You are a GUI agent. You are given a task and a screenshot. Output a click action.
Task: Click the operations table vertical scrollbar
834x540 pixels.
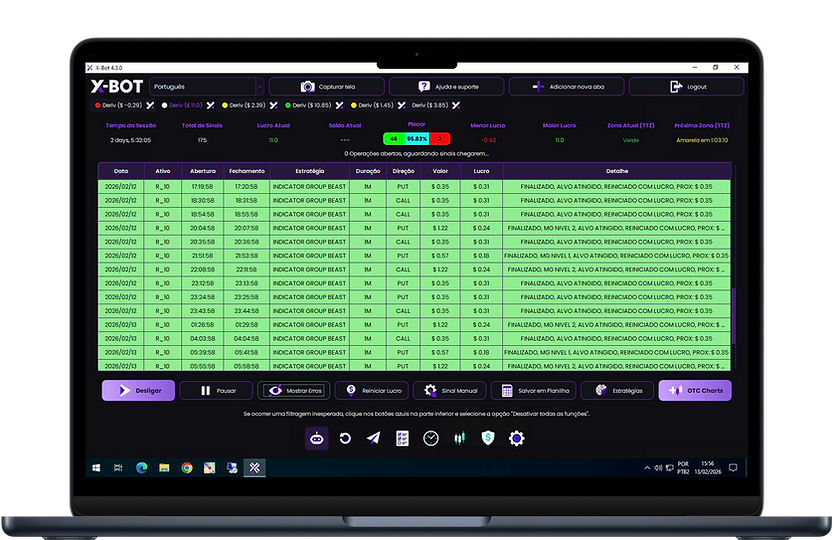733,315
